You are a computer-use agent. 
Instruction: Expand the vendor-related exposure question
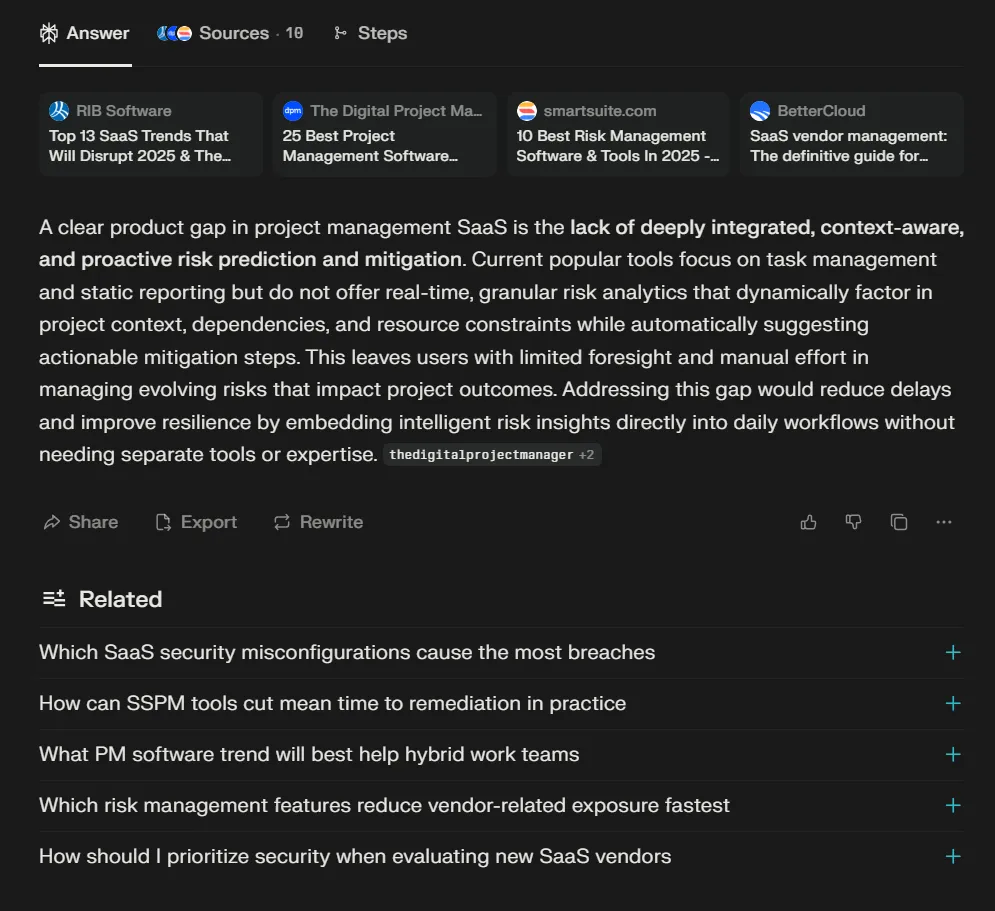click(x=953, y=805)
